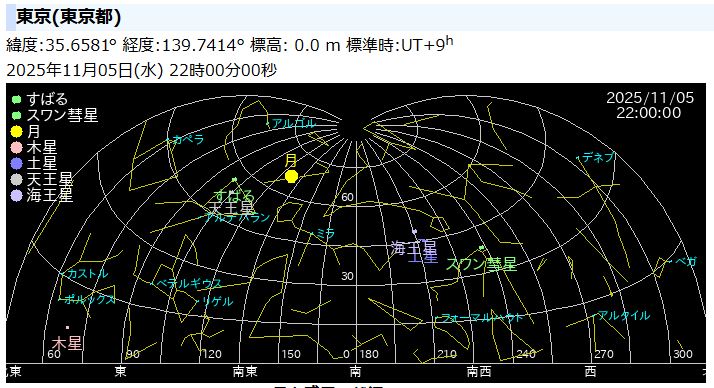Click the カストル star label
Image resolution: width=714 pixels, height=388 pixels.
[87, 274]
